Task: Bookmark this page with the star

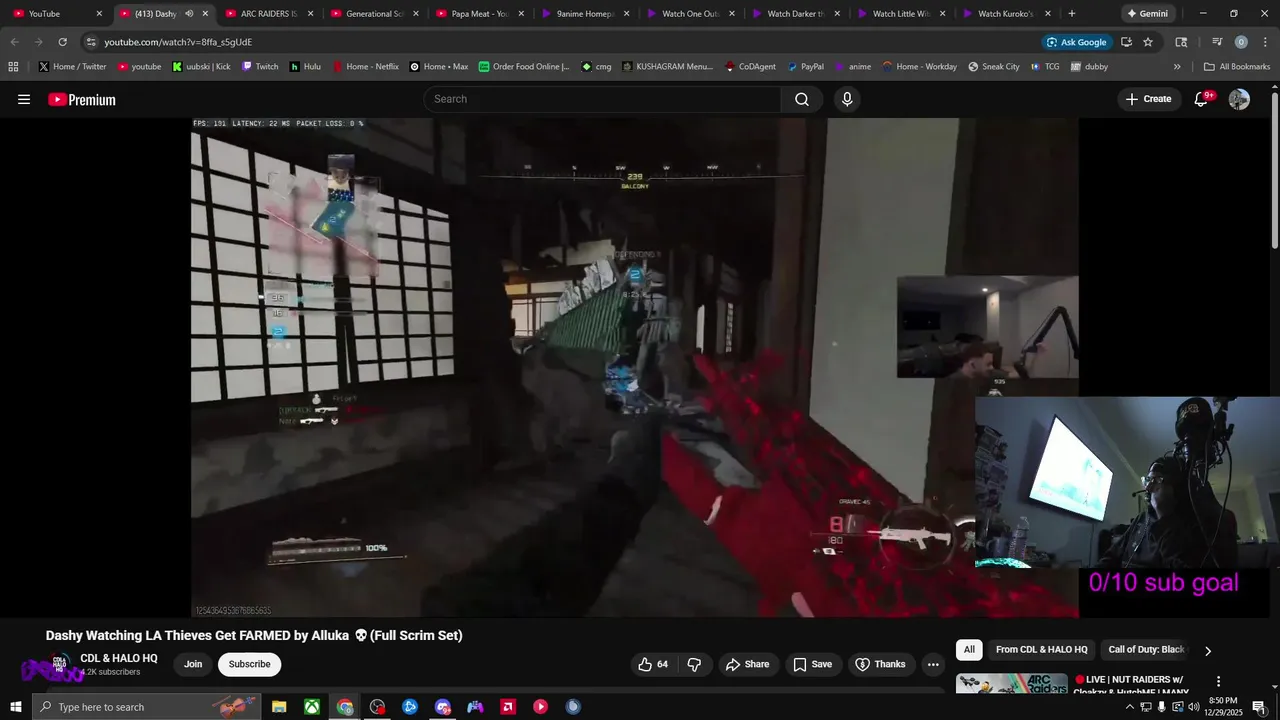Action: point(1148,42)
